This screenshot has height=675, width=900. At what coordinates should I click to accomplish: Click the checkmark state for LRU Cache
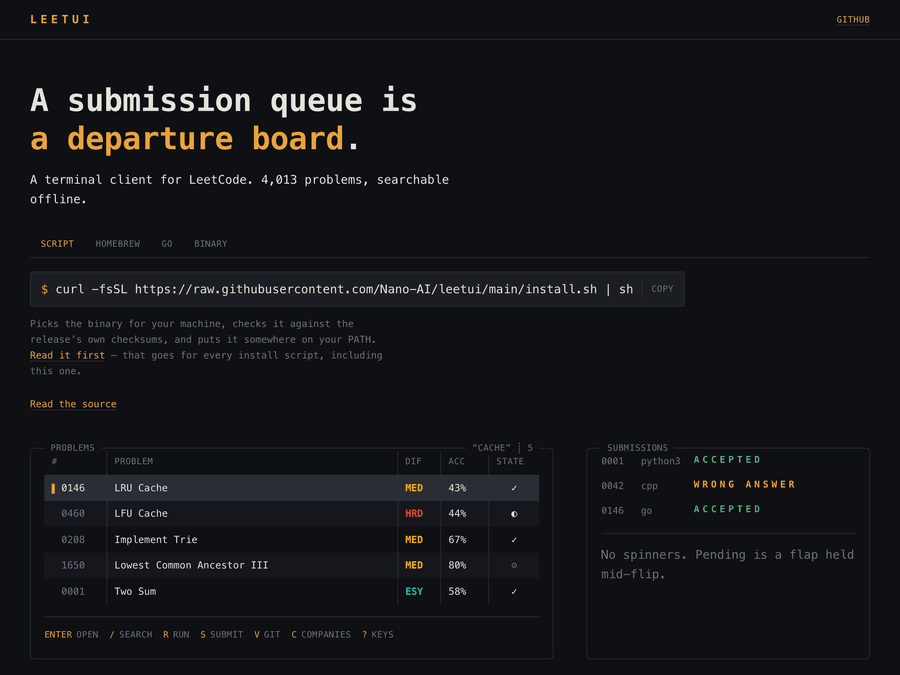coord(514,488)
